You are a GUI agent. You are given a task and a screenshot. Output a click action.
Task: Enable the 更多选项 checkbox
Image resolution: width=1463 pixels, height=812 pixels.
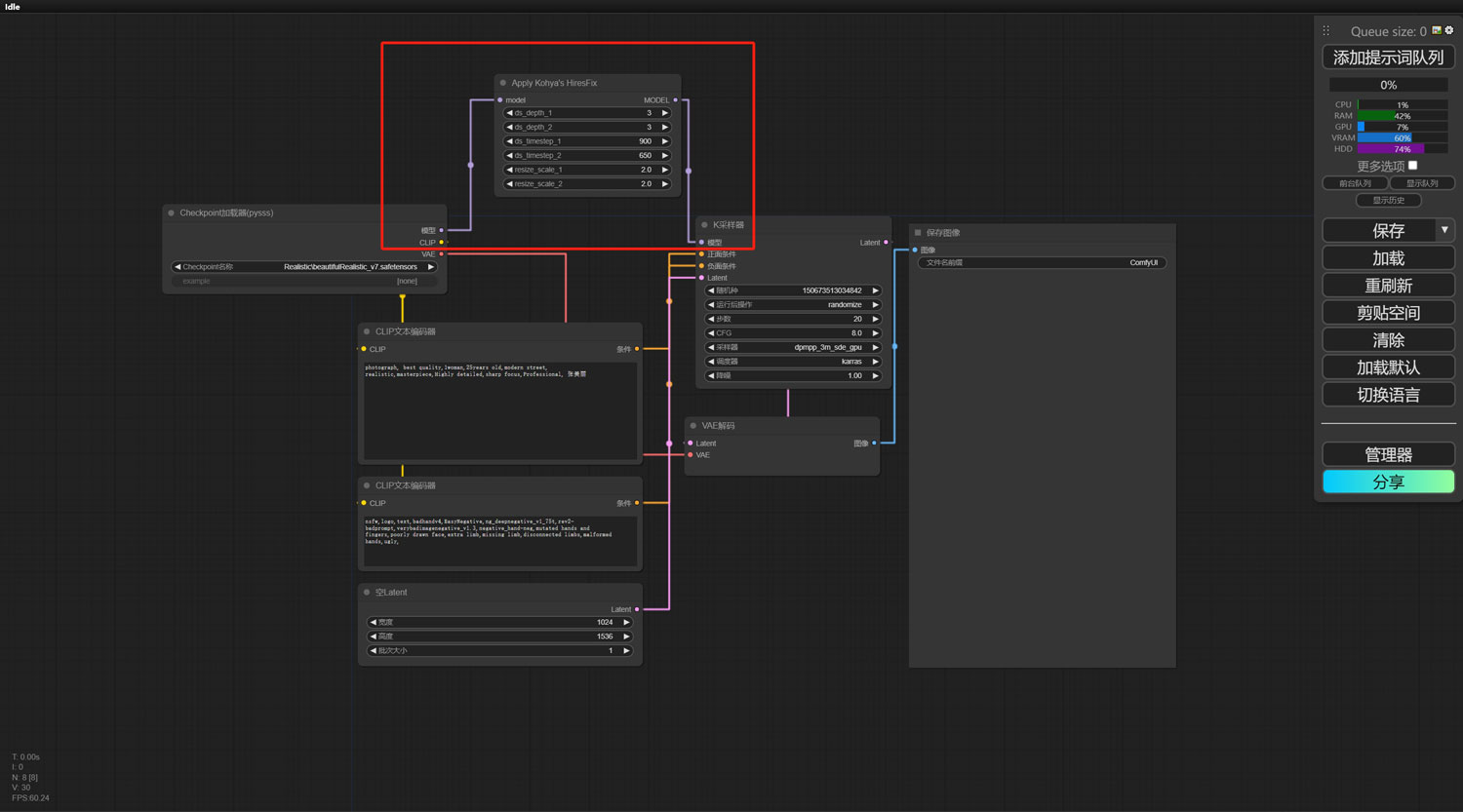[x=1412, y=166]
